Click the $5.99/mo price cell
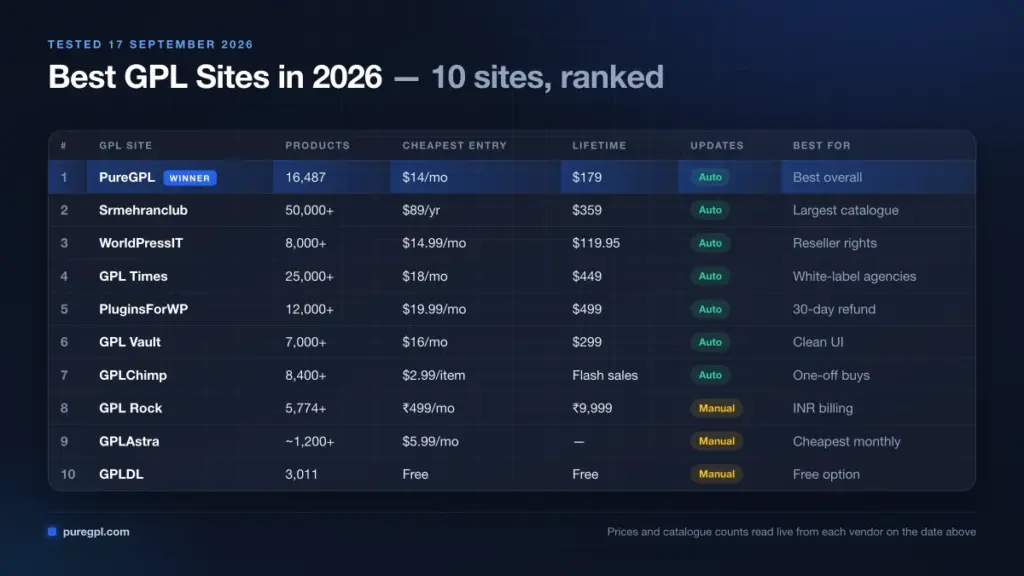1024x576 pixels. point(430,441)
